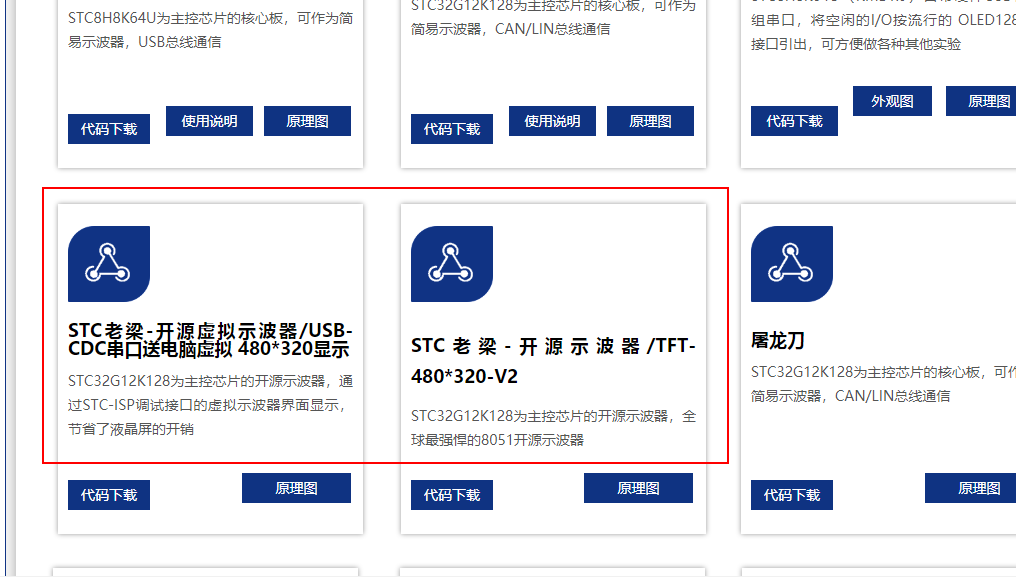Click 代码下载 for the TFT-480*320-V2 oscilloscope
The height and width of the screenshot is (577, 1016).
tap(452, 495)
